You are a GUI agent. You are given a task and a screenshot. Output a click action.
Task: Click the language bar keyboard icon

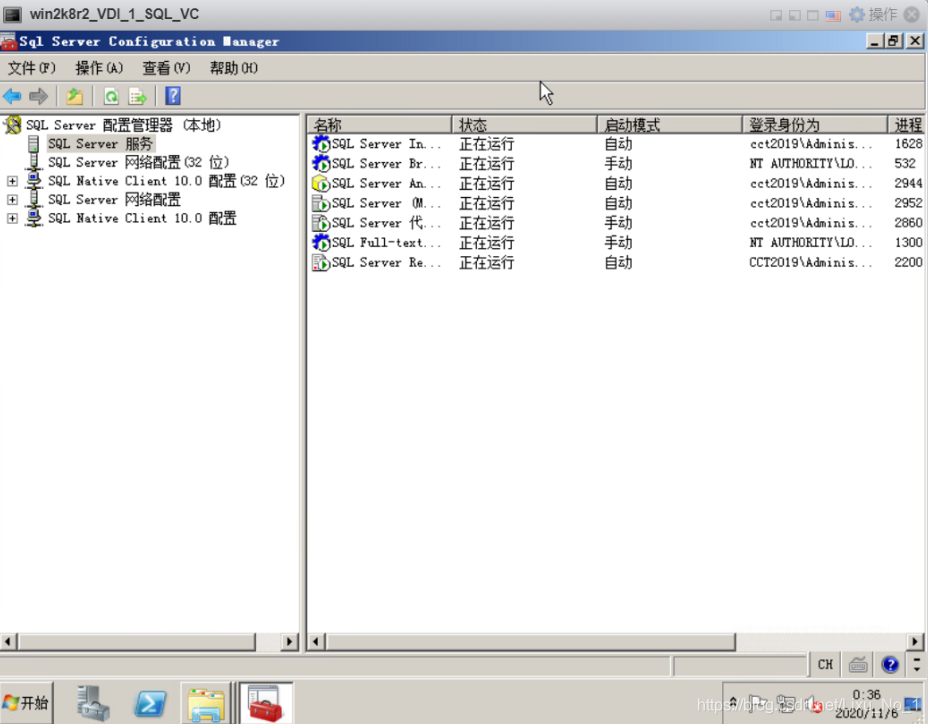coord(858,665)
